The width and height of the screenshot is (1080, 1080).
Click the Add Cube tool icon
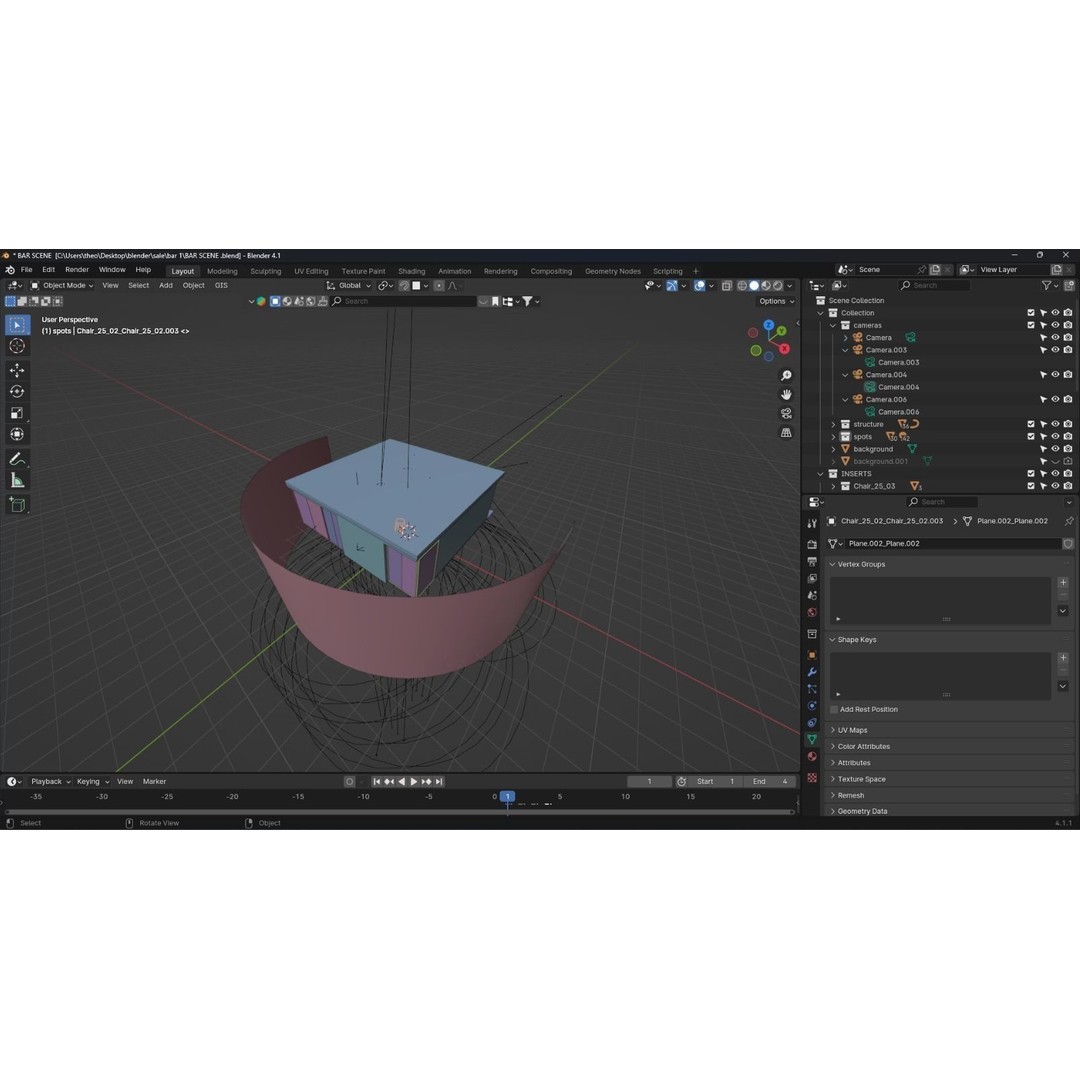[x=17, y=504]
